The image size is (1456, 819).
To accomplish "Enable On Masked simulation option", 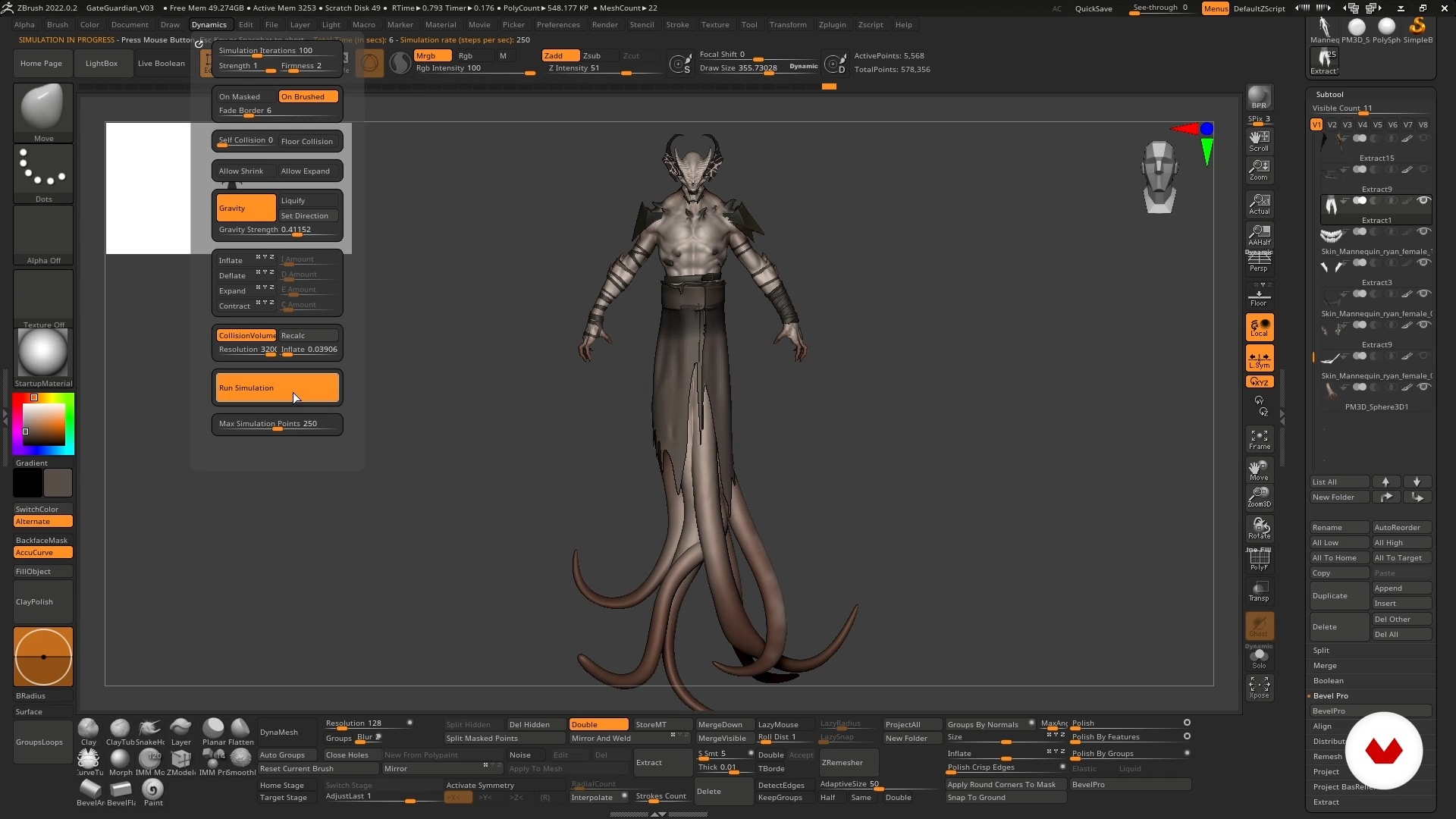I will click(246, 96).
